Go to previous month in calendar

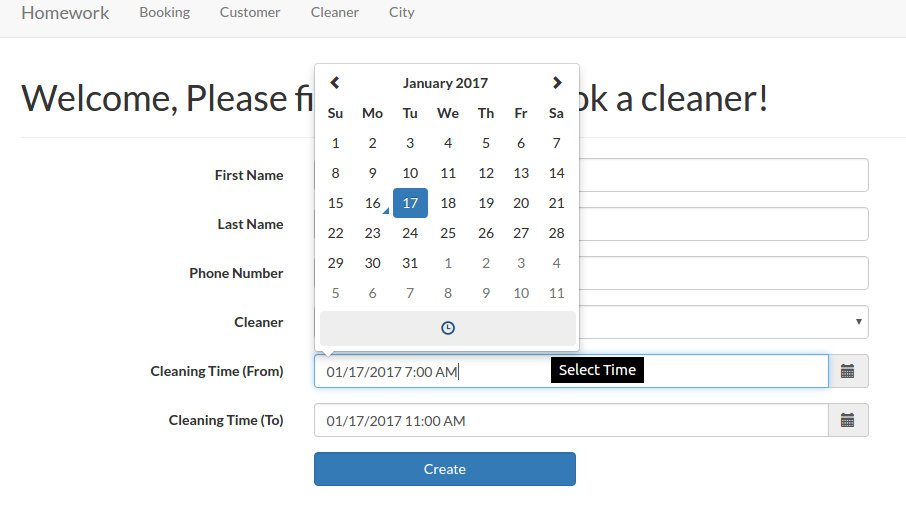pyautogui.click(x=335, y=83)
